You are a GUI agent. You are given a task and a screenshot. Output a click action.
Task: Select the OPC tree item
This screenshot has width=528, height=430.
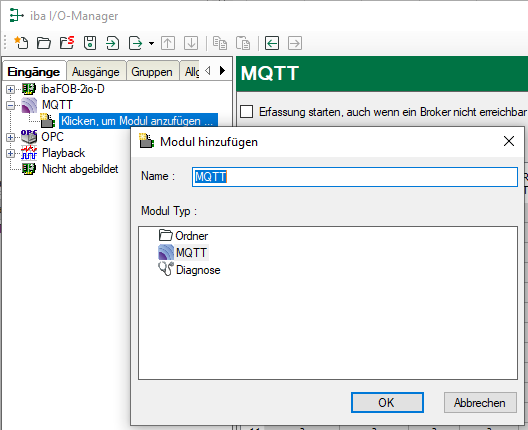pos(53,137)
